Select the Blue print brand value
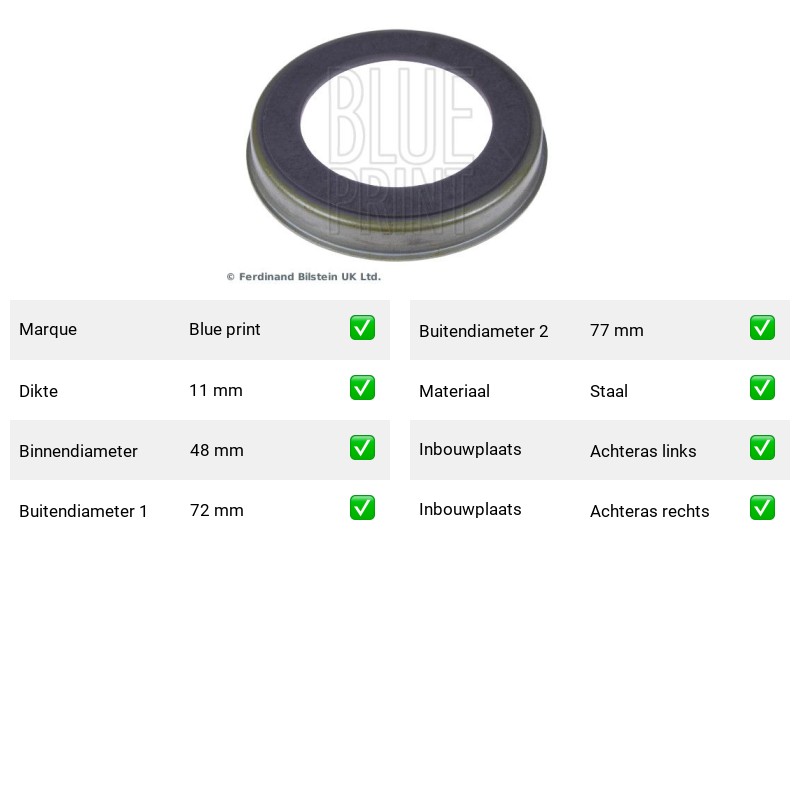Screen dimensions: 800x800 tap(224, 330)
